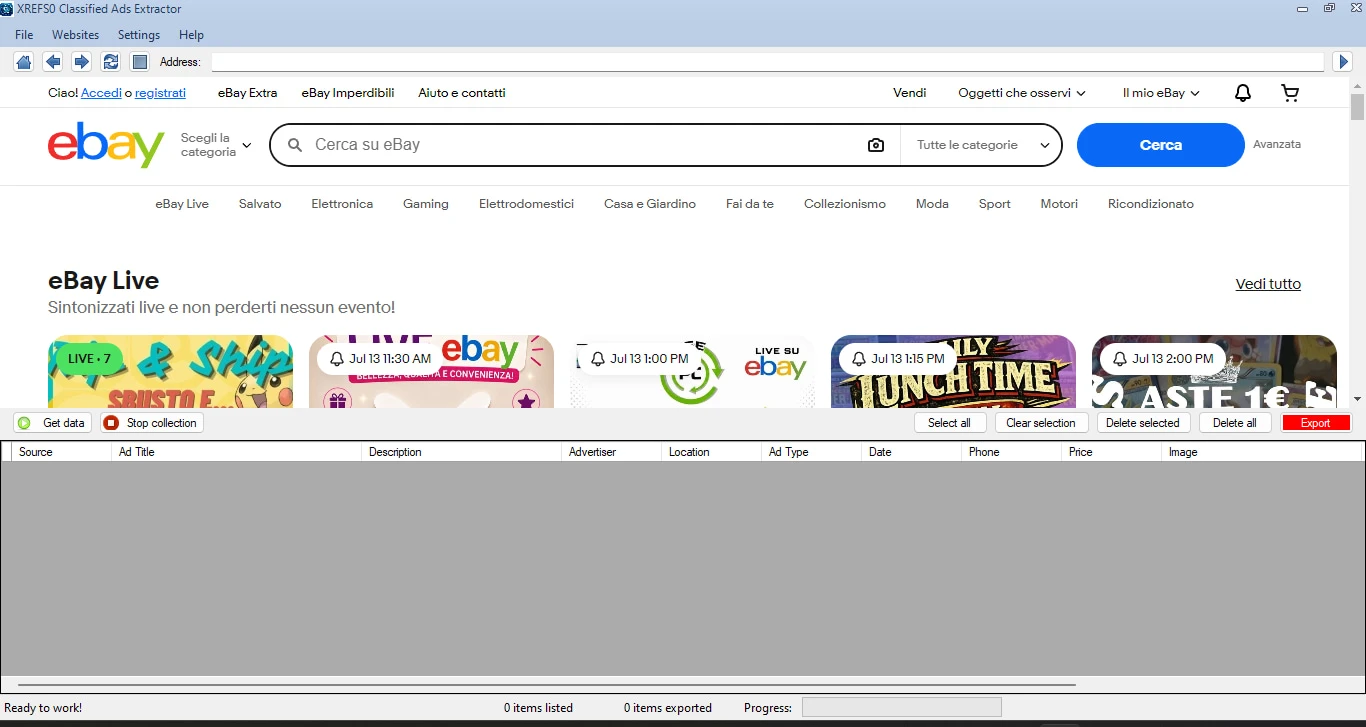Click the Home toolbar icon
Viewport: 1366px width, 727px height.
24,62
